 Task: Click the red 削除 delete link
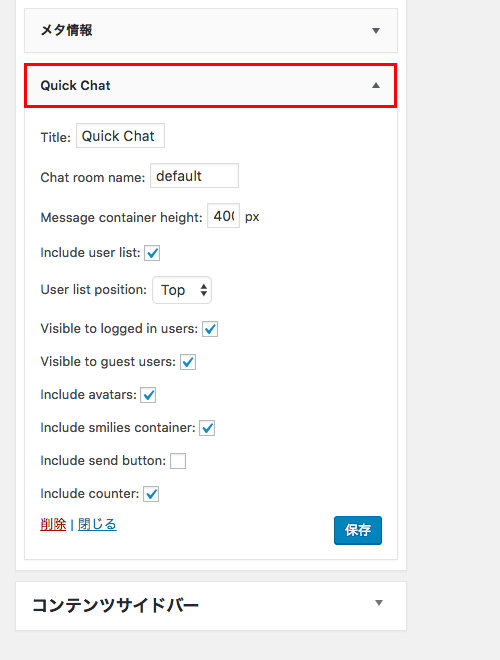tap(53, 524)
